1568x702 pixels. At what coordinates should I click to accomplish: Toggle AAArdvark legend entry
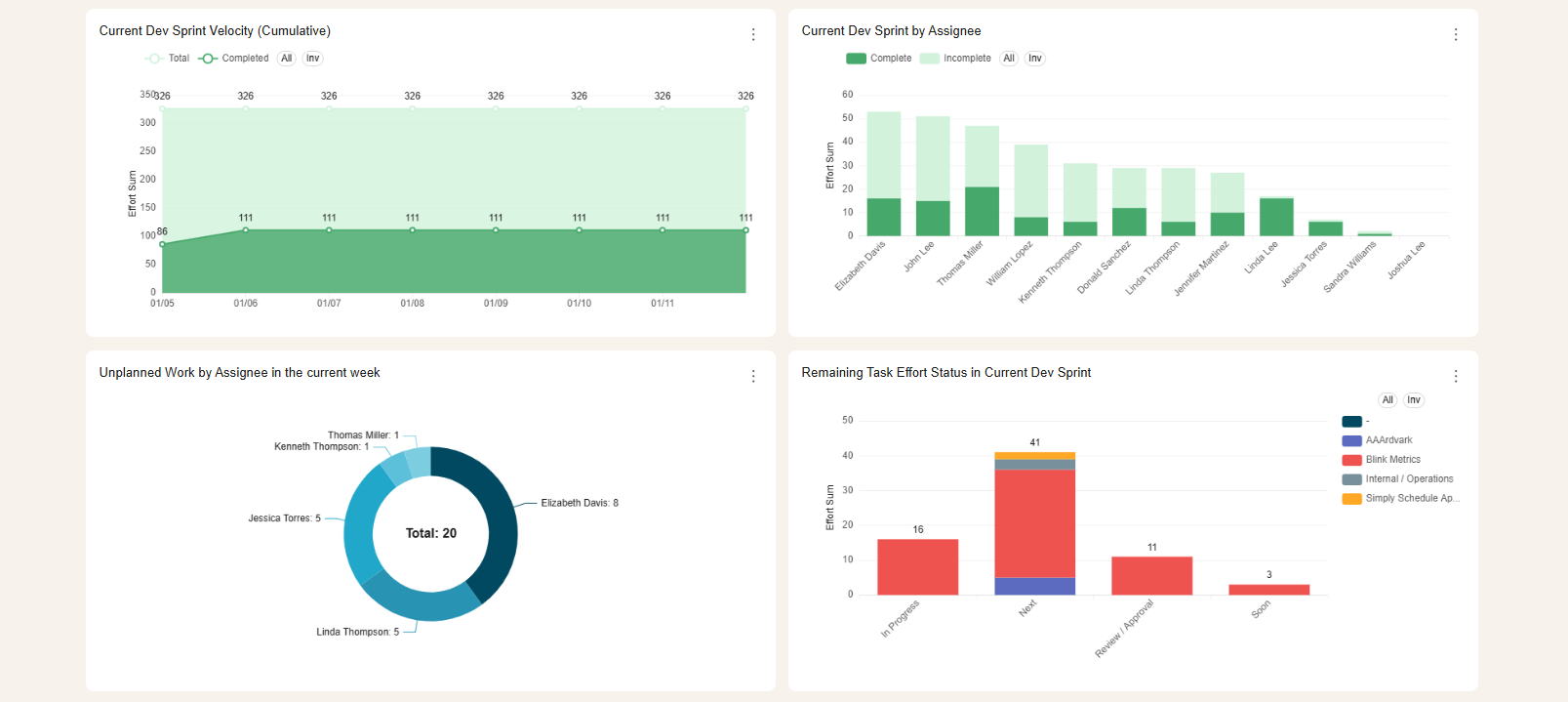(1377, 440)
